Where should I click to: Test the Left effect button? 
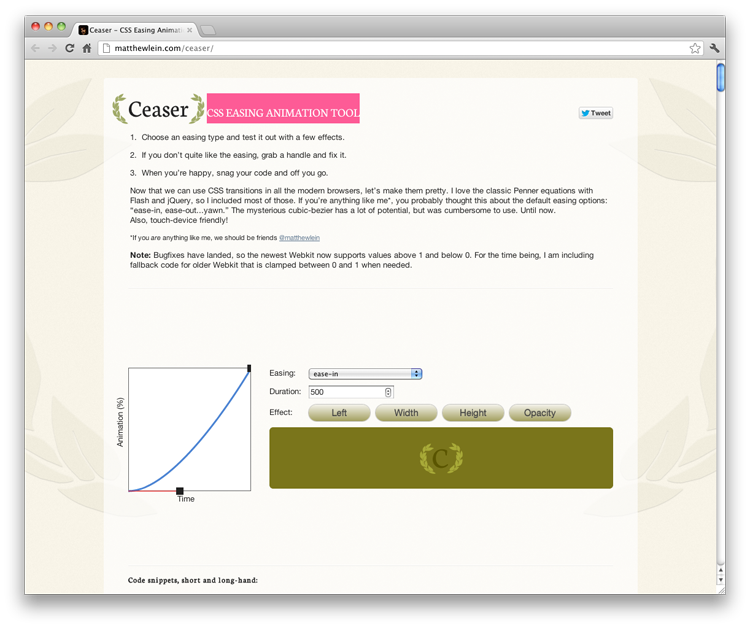[x=339, y=413]
